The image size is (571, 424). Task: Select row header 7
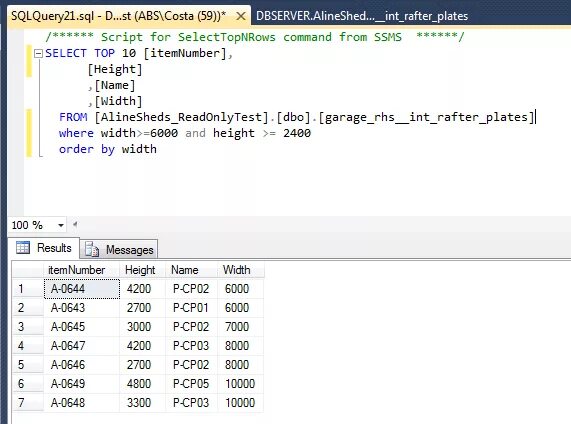28,403
